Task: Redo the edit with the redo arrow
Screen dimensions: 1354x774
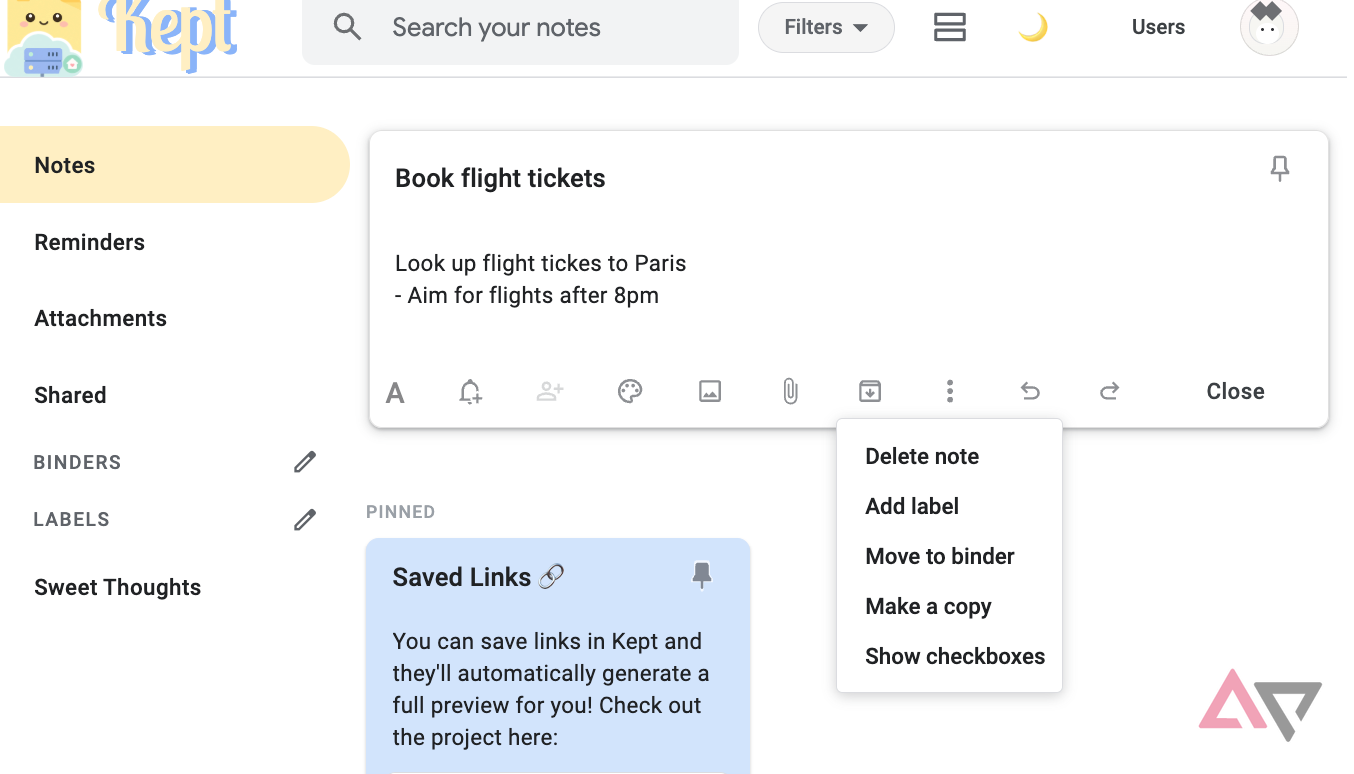Action: point(1109,391)
